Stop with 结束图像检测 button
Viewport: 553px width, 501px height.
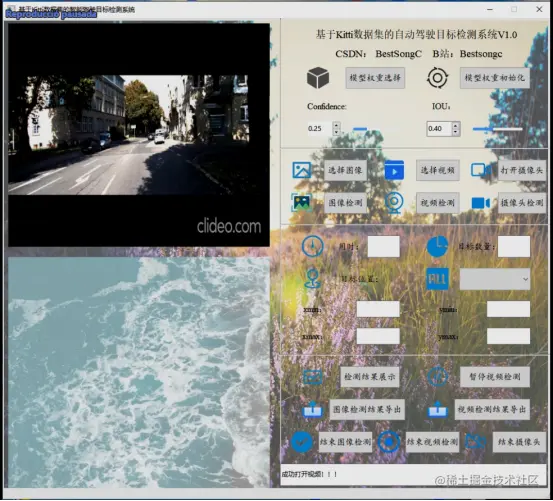pos(345,442)
